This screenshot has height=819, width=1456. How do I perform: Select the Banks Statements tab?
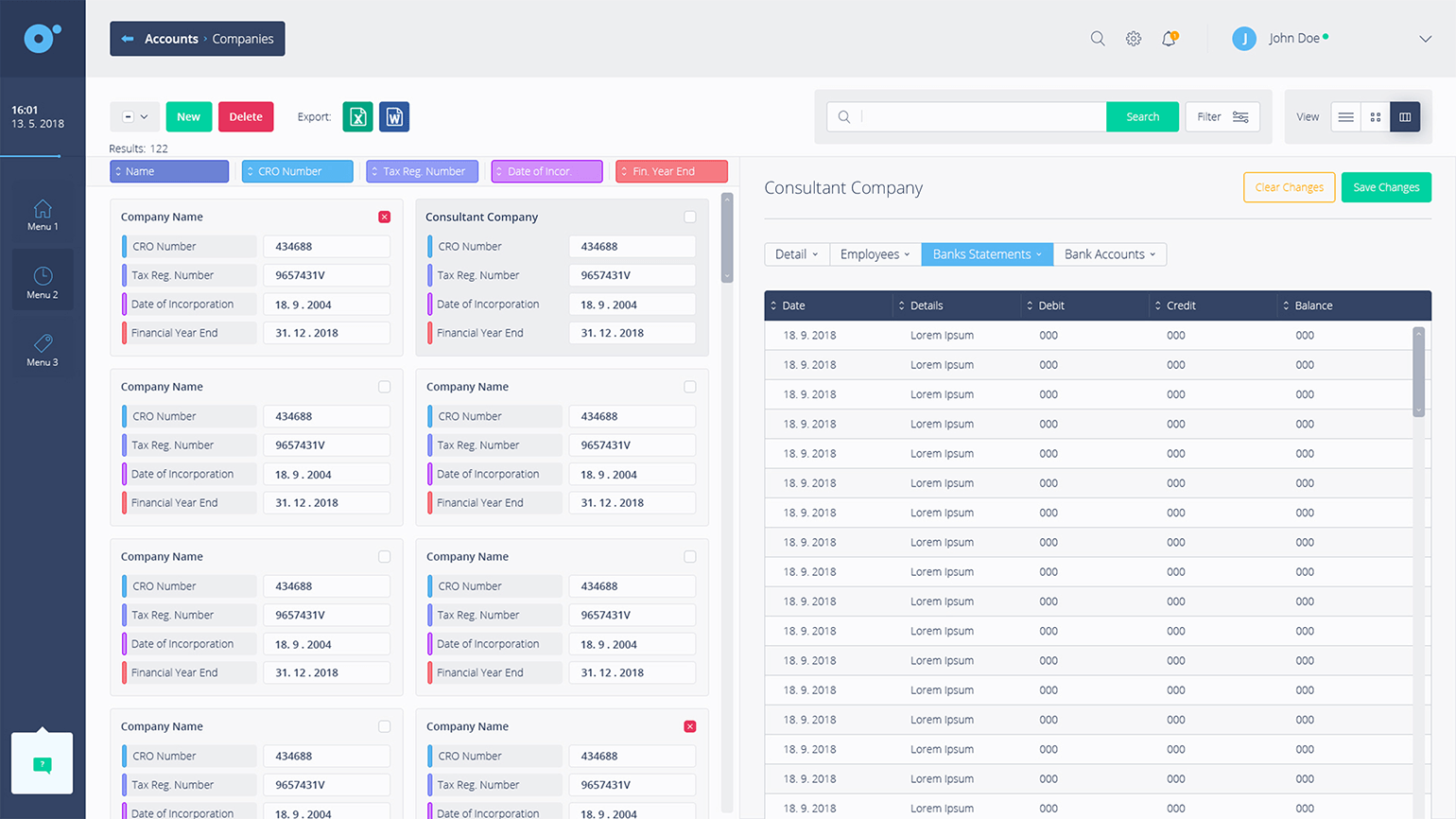tap(986, 254)
